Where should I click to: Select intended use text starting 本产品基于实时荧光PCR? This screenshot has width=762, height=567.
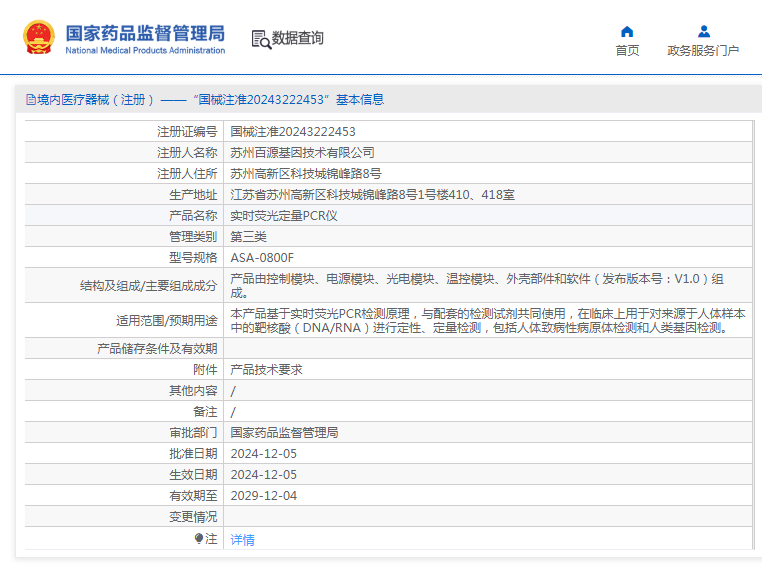487,321
